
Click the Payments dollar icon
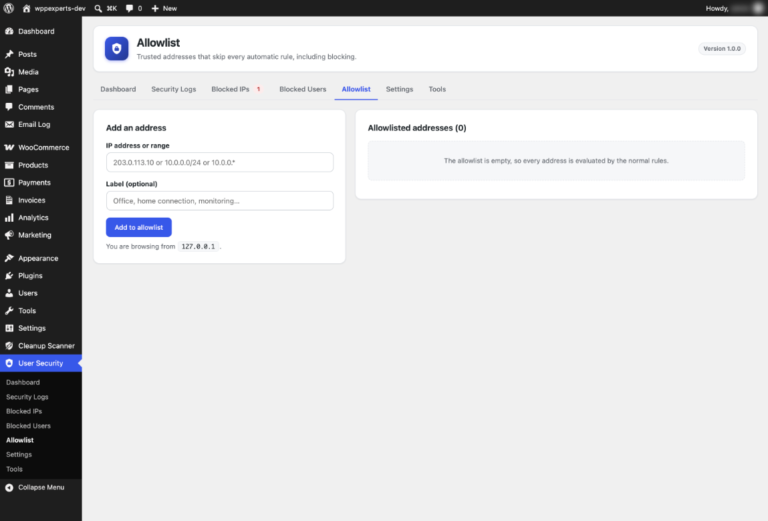click(9, 183)
